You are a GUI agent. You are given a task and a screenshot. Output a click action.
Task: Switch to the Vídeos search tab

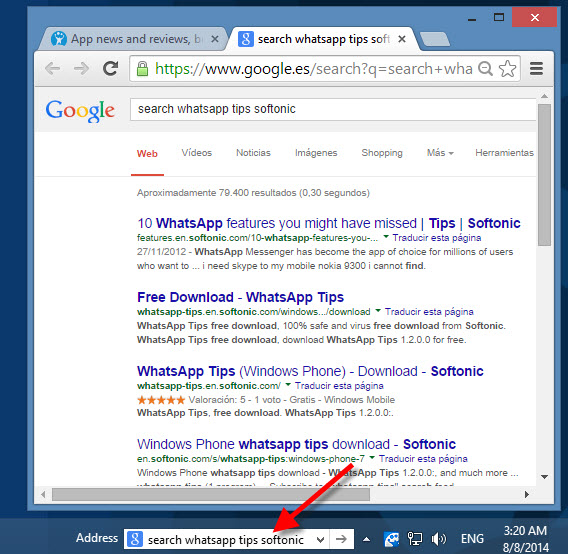(196, 153)
